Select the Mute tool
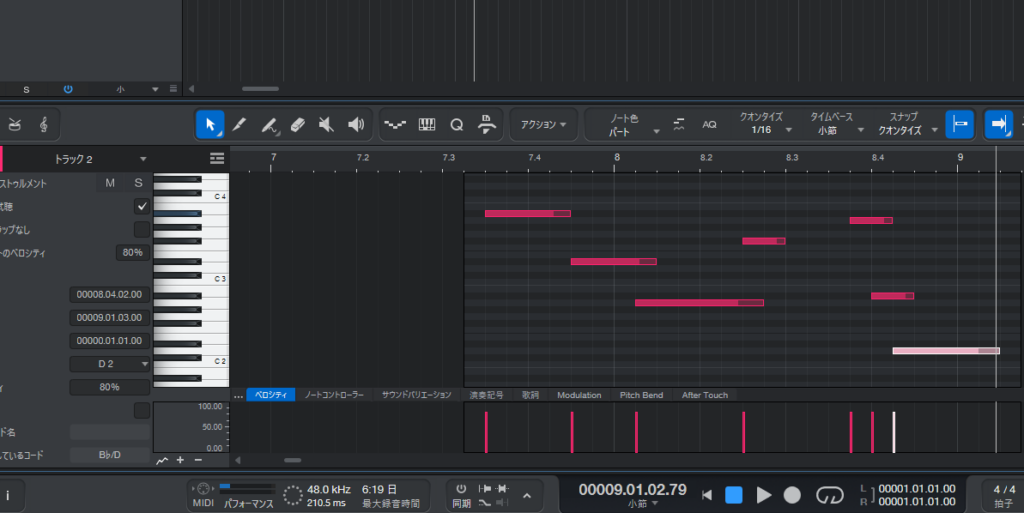This screenshot has width=1024, height=513. [x=326, y=124]
